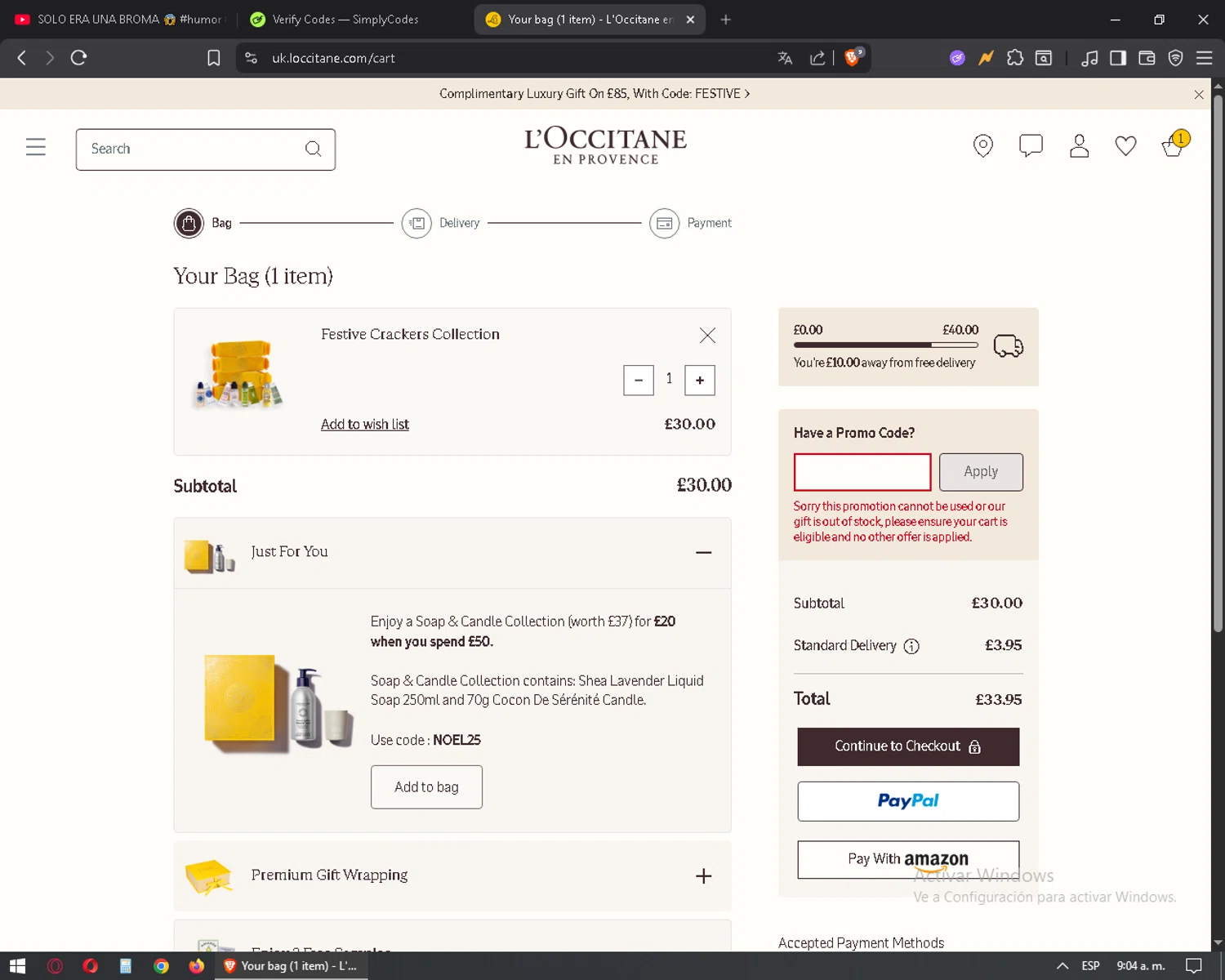Image resolution: width=1225 pixels, height=980 pixels.
Task: Click Add to bag for Soap & Candle
Action: (426, 787)
